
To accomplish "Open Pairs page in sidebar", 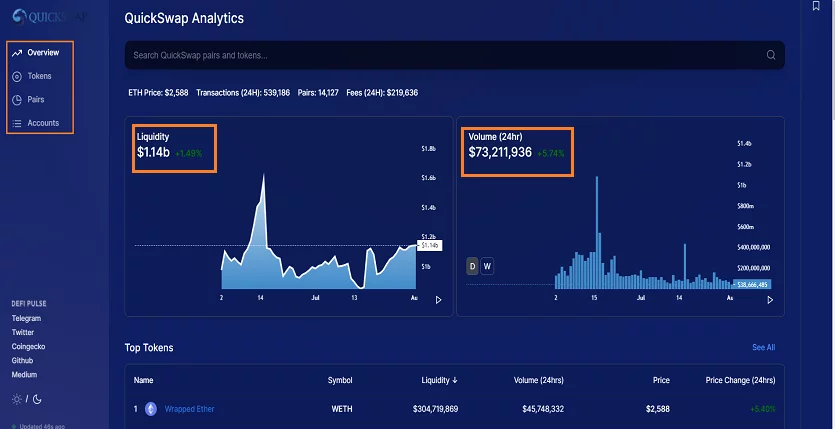I will pos(35,100).
